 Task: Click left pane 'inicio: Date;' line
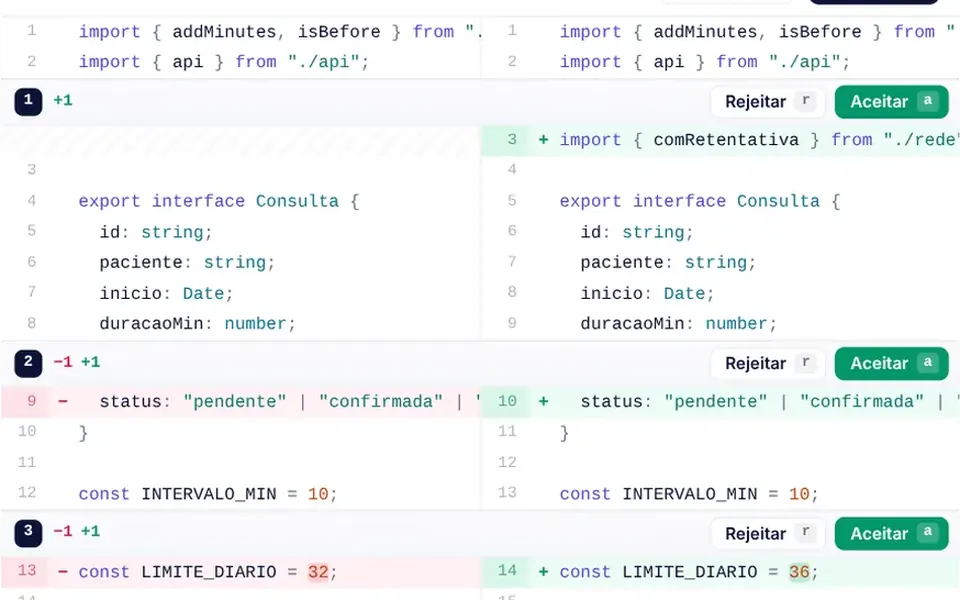coord(241,293)
